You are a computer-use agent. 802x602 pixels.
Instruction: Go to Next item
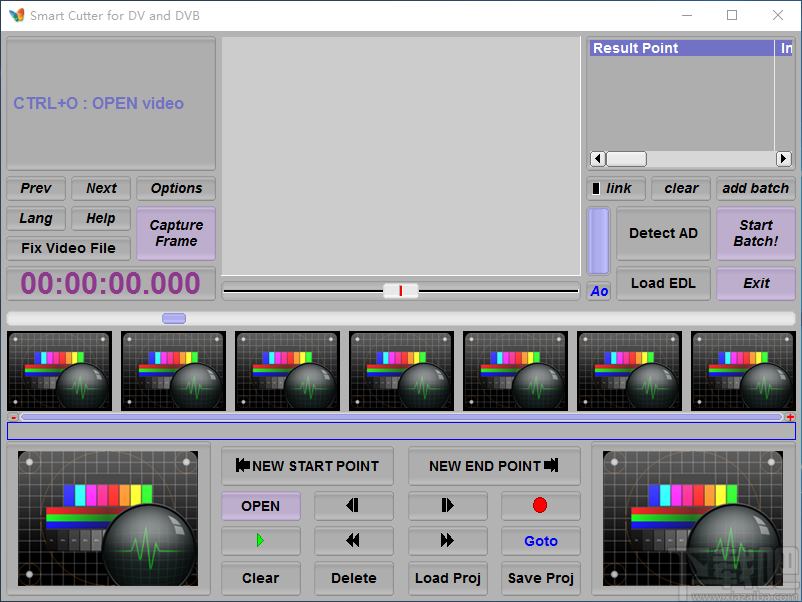click(x=101, y=188)
